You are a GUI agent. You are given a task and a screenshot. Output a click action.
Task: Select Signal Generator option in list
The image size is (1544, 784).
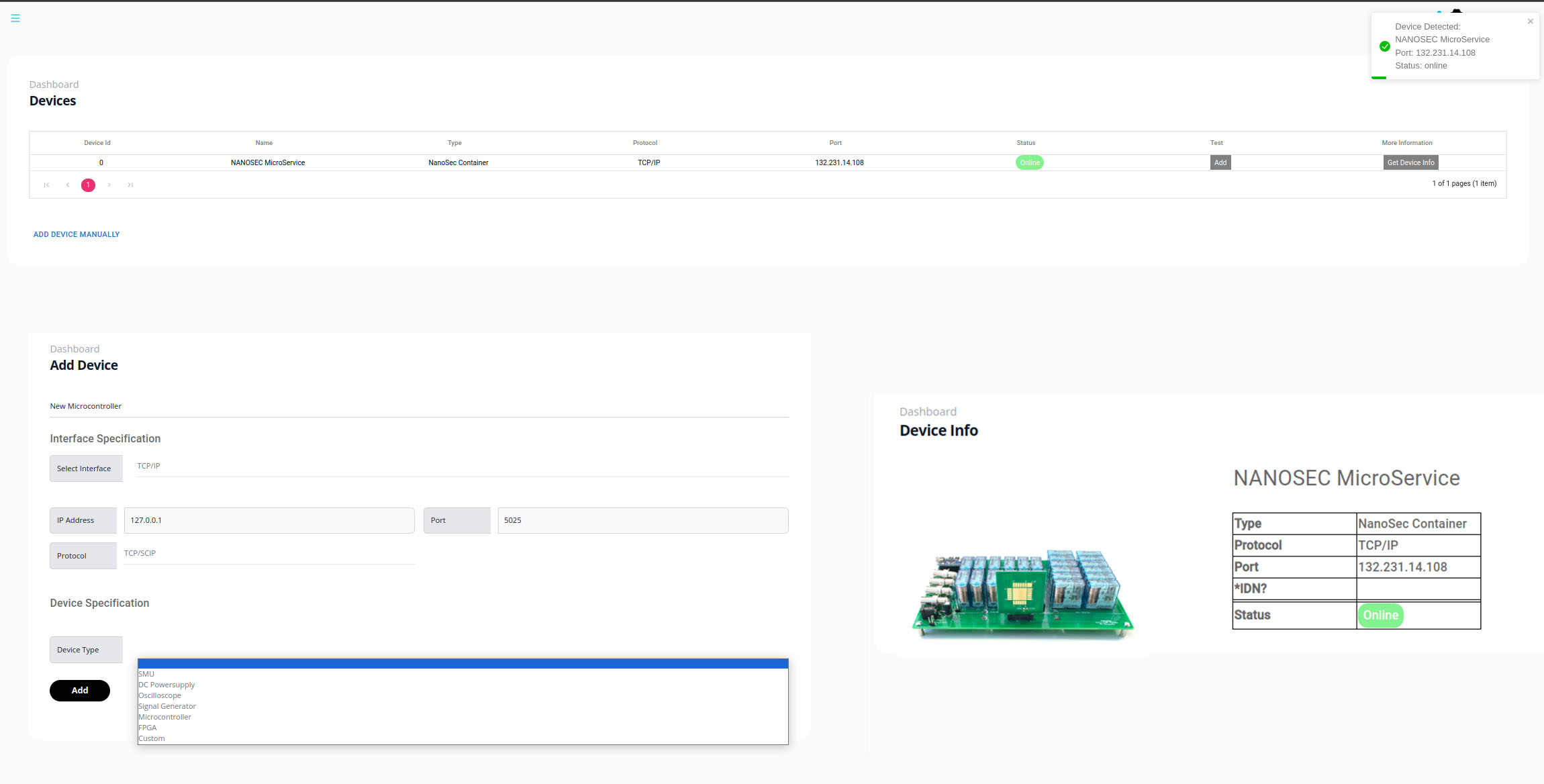(x=167, y=706)
